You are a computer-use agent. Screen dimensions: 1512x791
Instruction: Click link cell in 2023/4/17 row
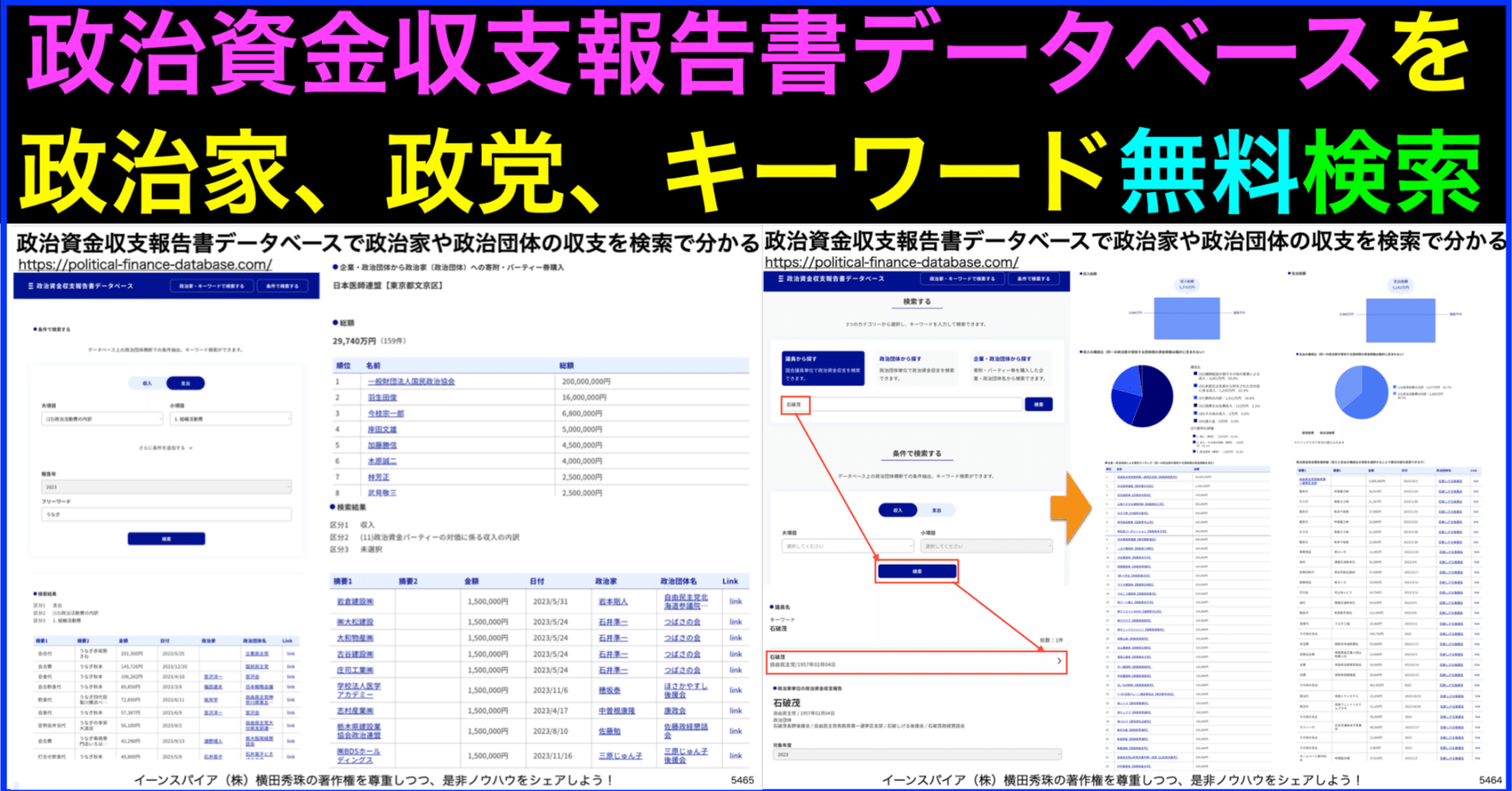[736, 711]
